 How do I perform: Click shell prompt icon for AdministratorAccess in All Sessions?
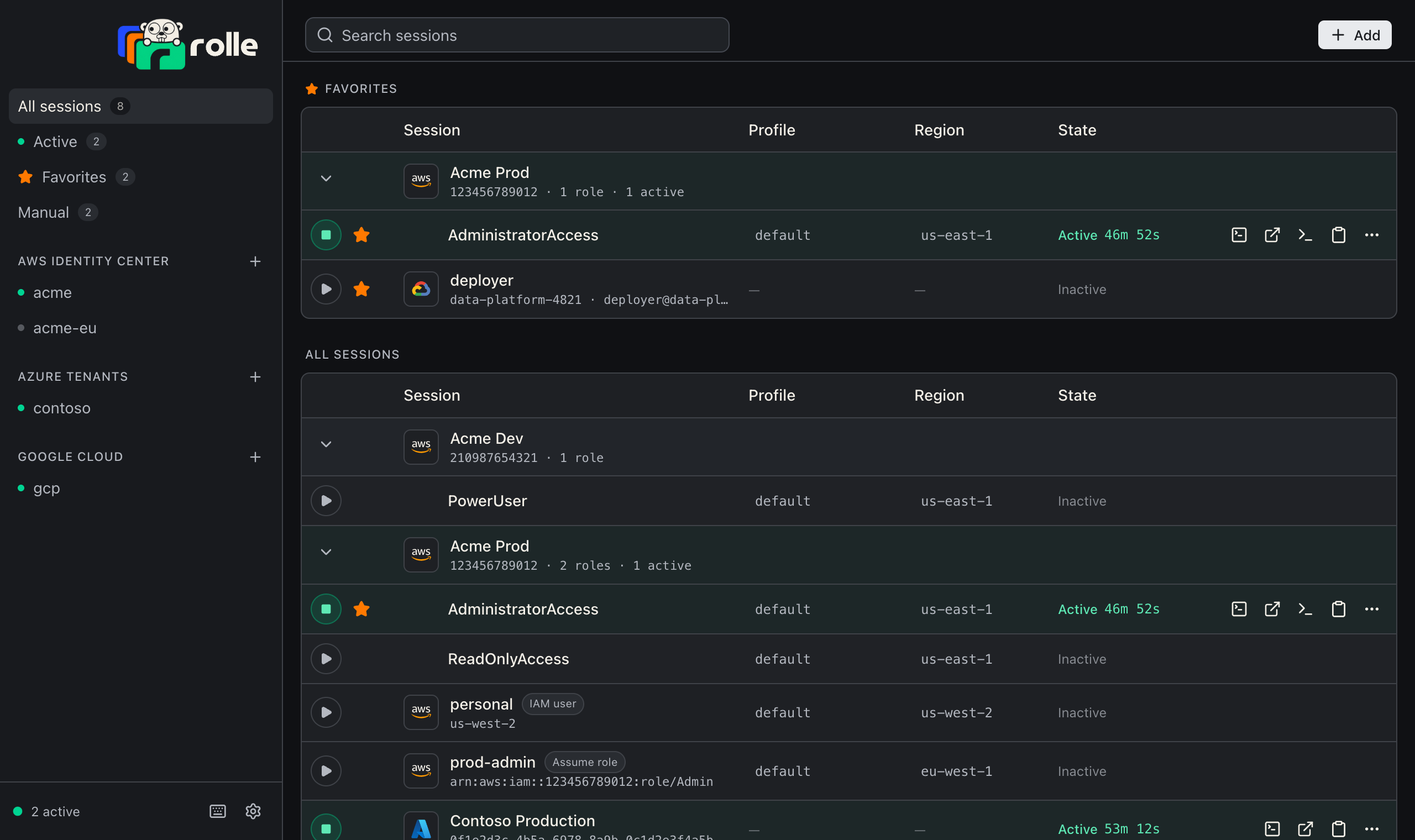coord(1305,609)
